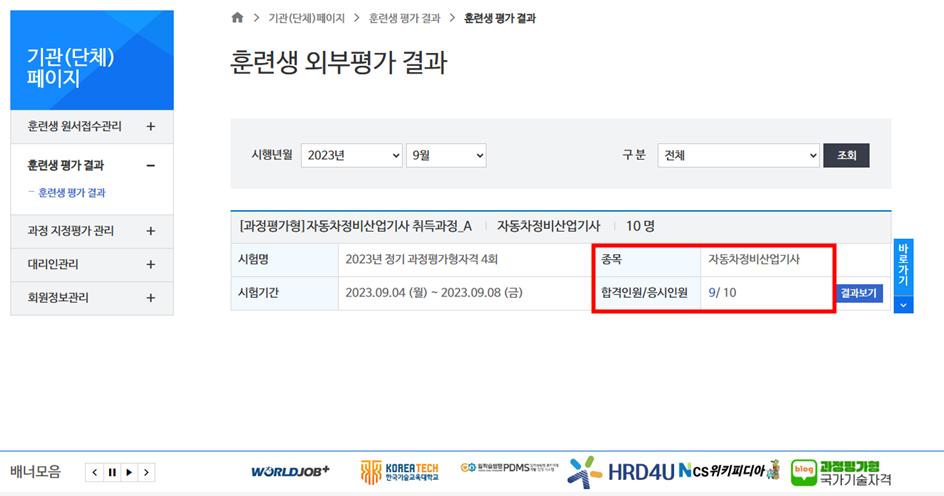
Task: Expand 대리인관리 plus icon
Action: 151,264
